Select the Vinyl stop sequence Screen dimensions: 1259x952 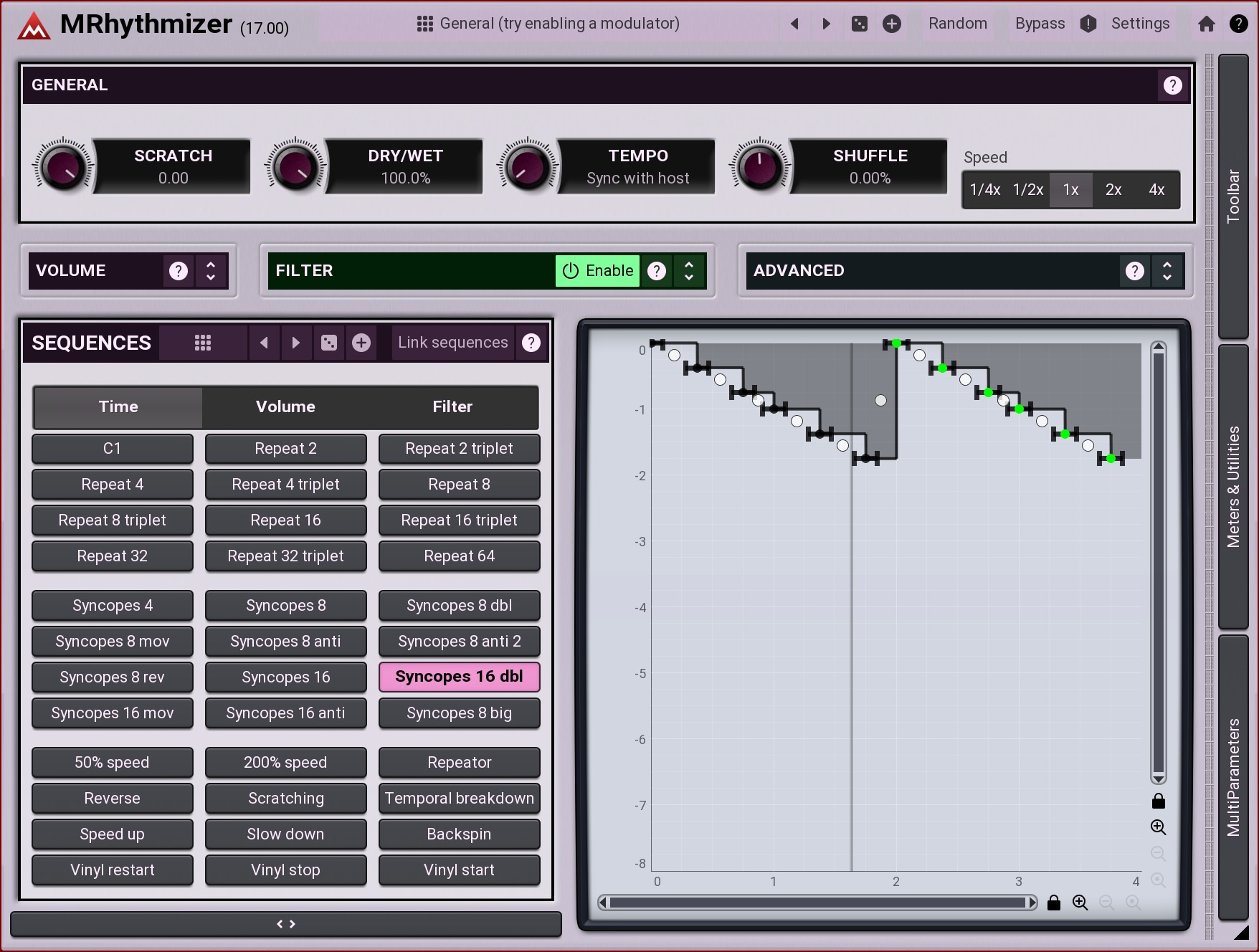point(285,870)
